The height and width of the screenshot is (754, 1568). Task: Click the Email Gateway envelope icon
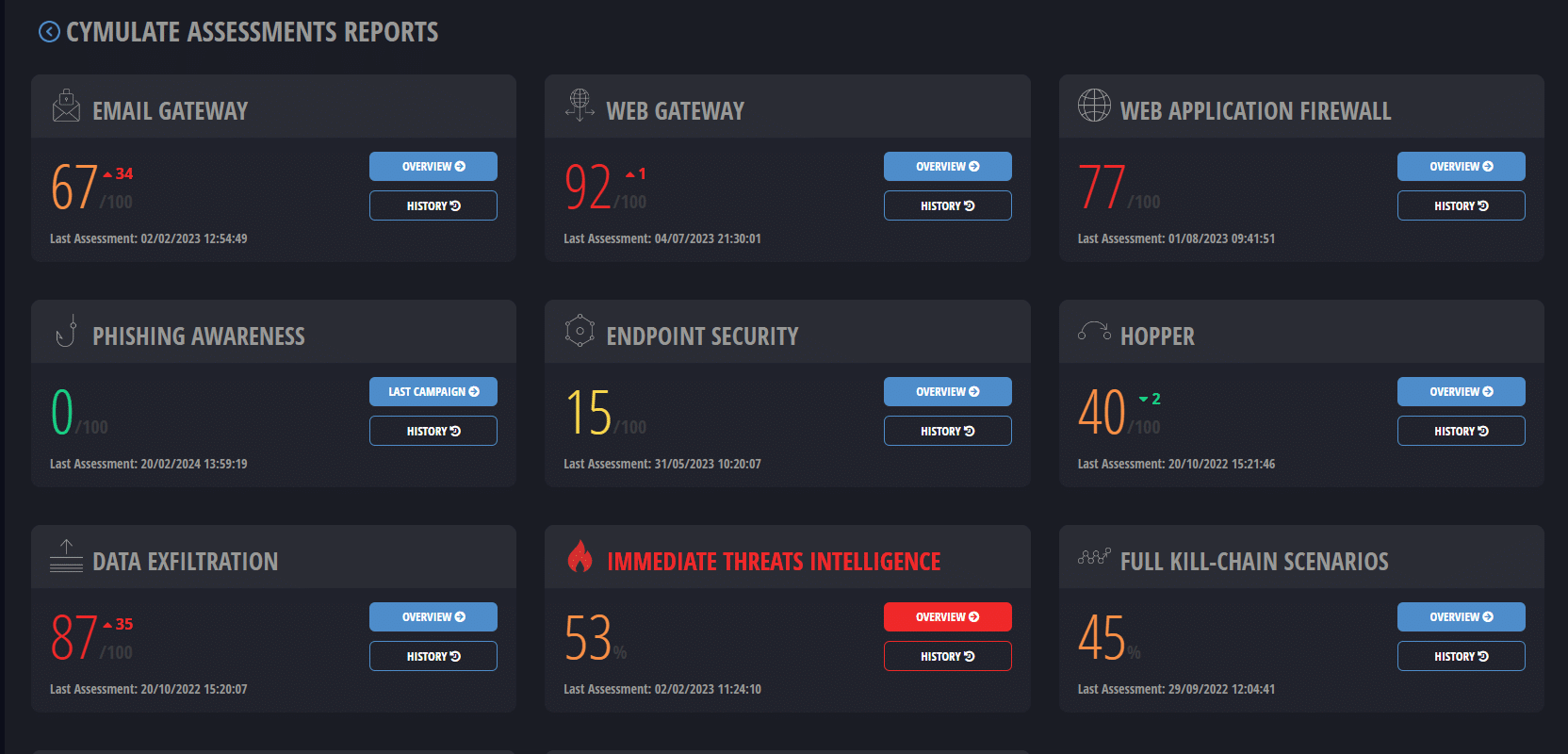pyautogui.click(x=66, y=106)
